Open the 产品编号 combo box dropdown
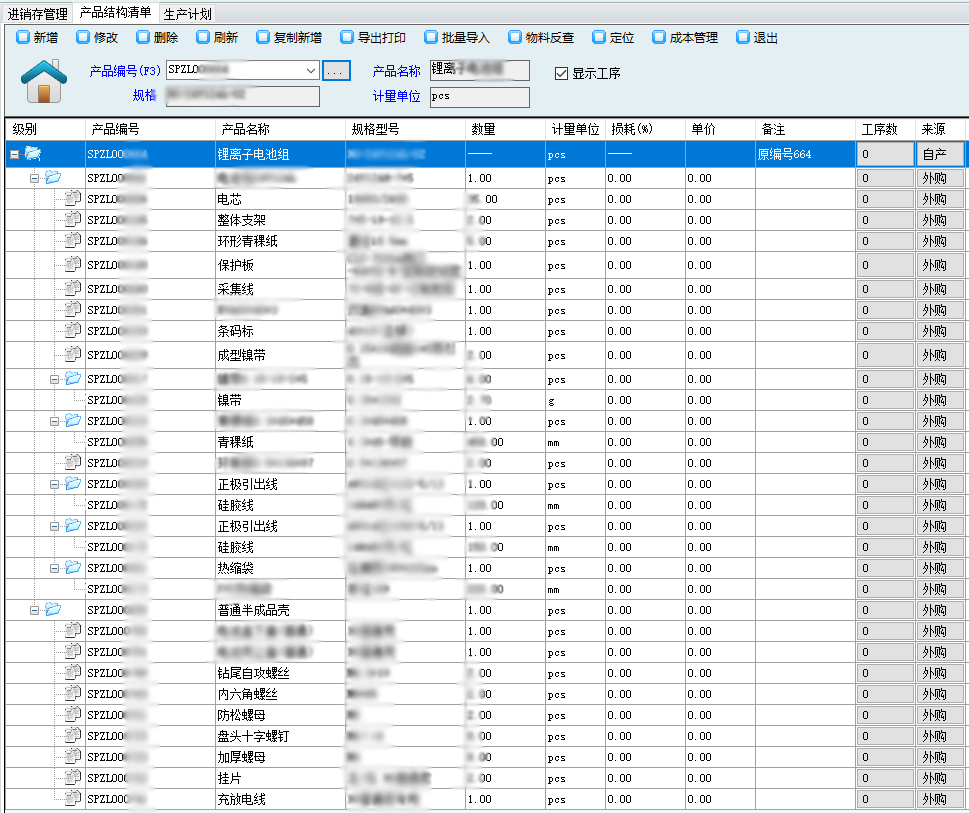Viewport: 969px width, 813px height. pyautogui.click(x=311, y=71)
